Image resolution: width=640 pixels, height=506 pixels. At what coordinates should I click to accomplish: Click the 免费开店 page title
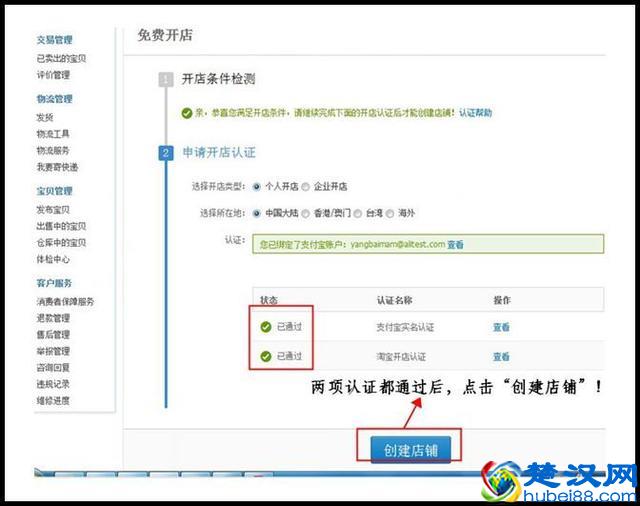tap(165, 35)
